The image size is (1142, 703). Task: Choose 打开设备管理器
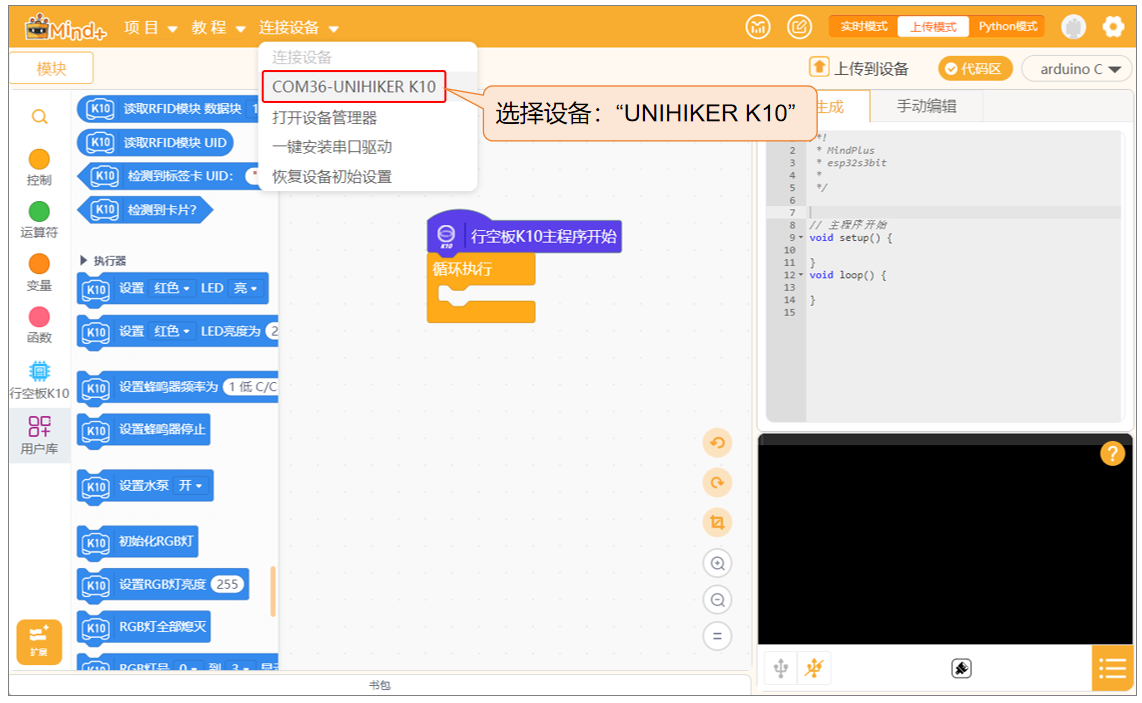pyautogui.click(x=325, y=117)
